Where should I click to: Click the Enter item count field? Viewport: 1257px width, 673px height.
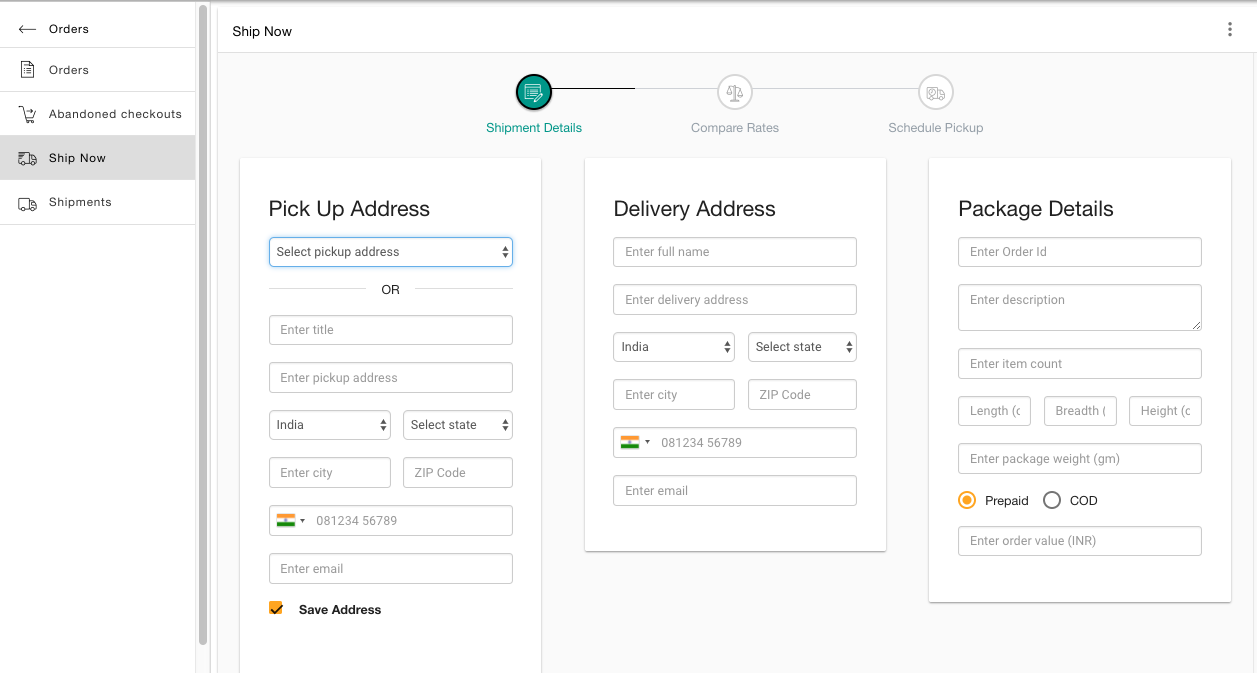(x=1080, y=364)
